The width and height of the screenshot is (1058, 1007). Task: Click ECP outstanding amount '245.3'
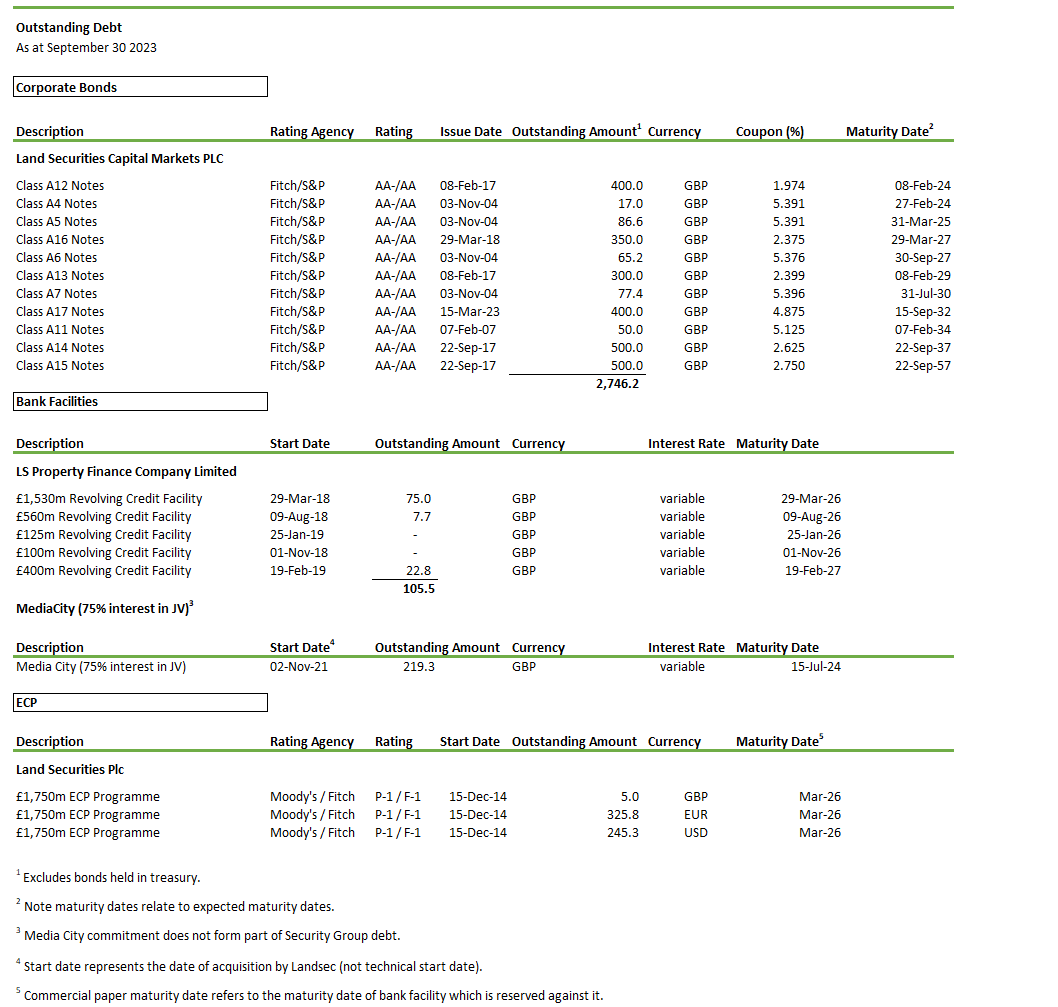623,833
